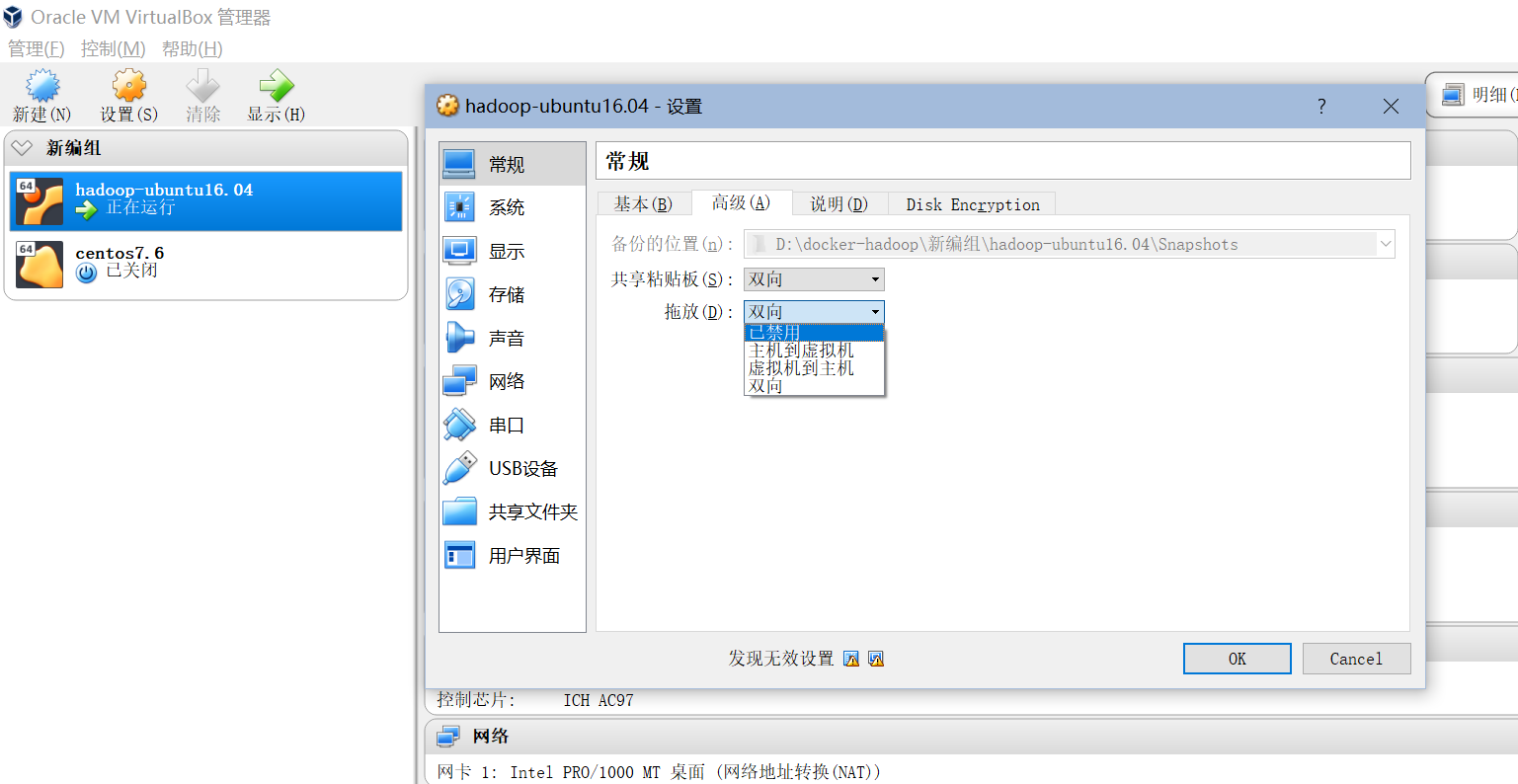
Task: Open Display (显示) settings category
Action: point(513,251)
